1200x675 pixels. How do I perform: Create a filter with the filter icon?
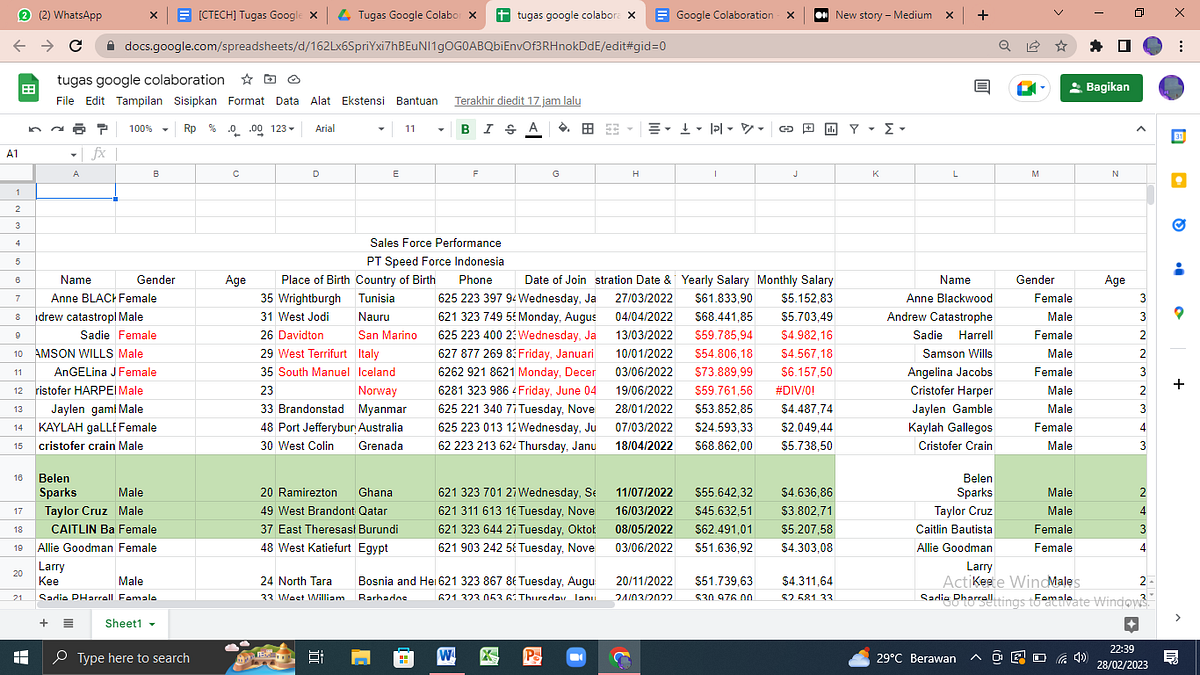[x=856, y=128]
